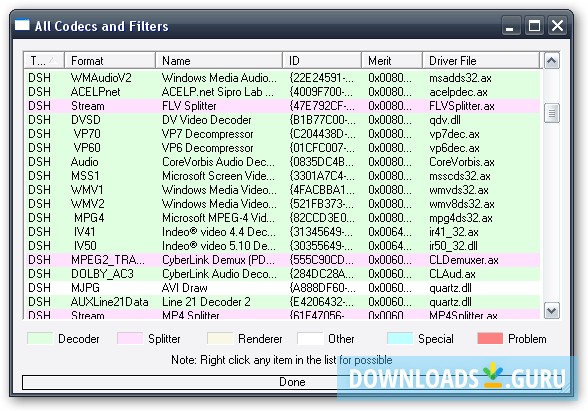The width and height of the screenshot is (588, 411).
Task: Select the FLV Splitter row
Action: (x=282, y=106)
